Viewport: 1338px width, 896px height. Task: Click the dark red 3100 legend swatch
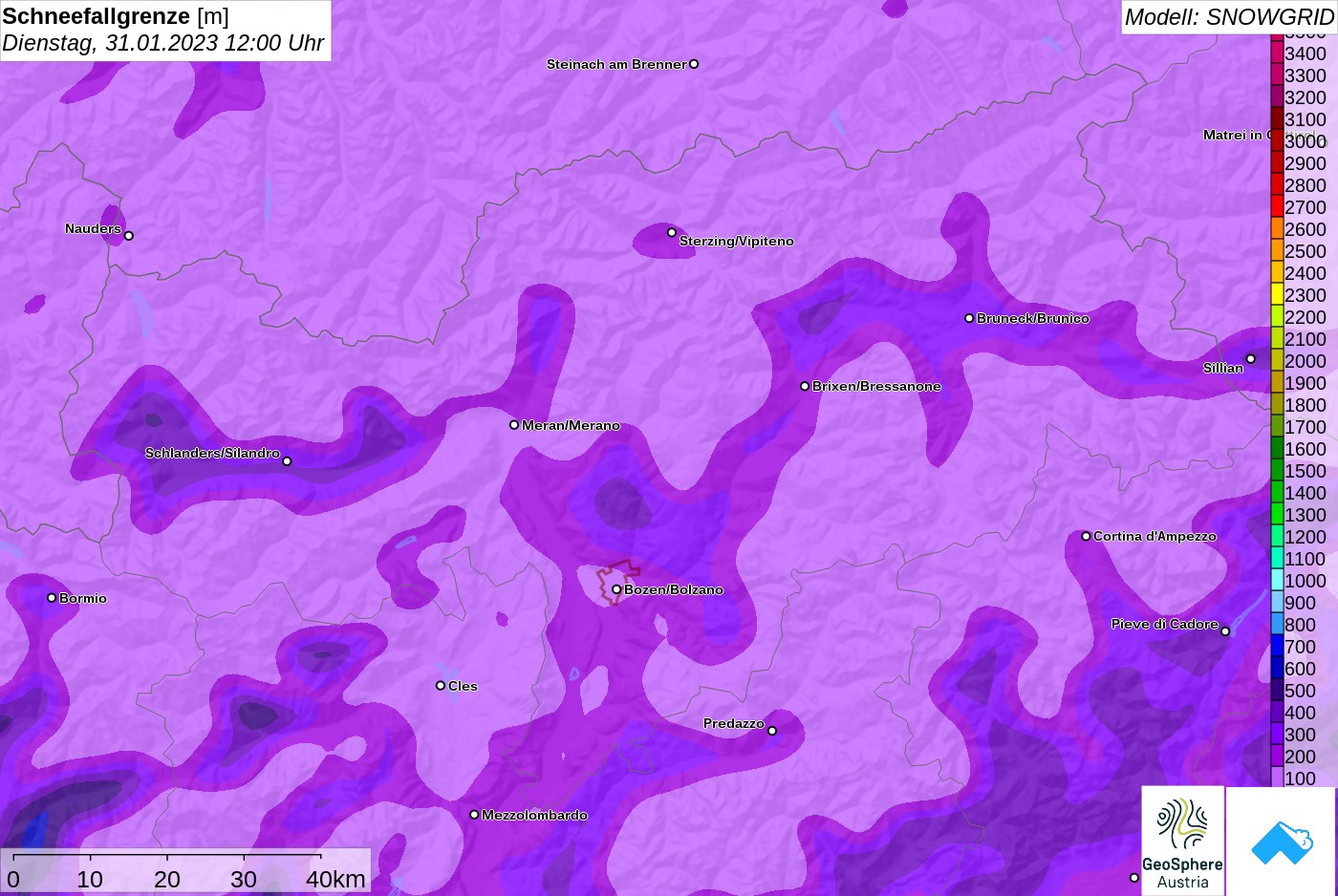point(1277,118)
